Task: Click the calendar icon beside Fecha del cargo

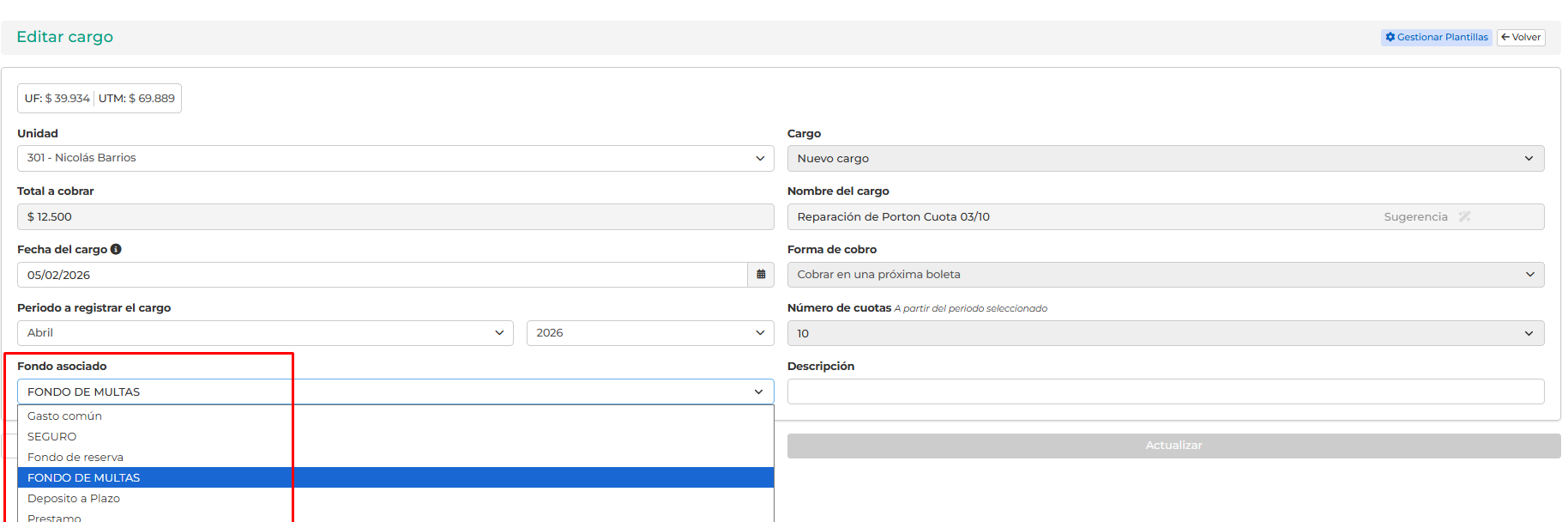Action: 761,275
